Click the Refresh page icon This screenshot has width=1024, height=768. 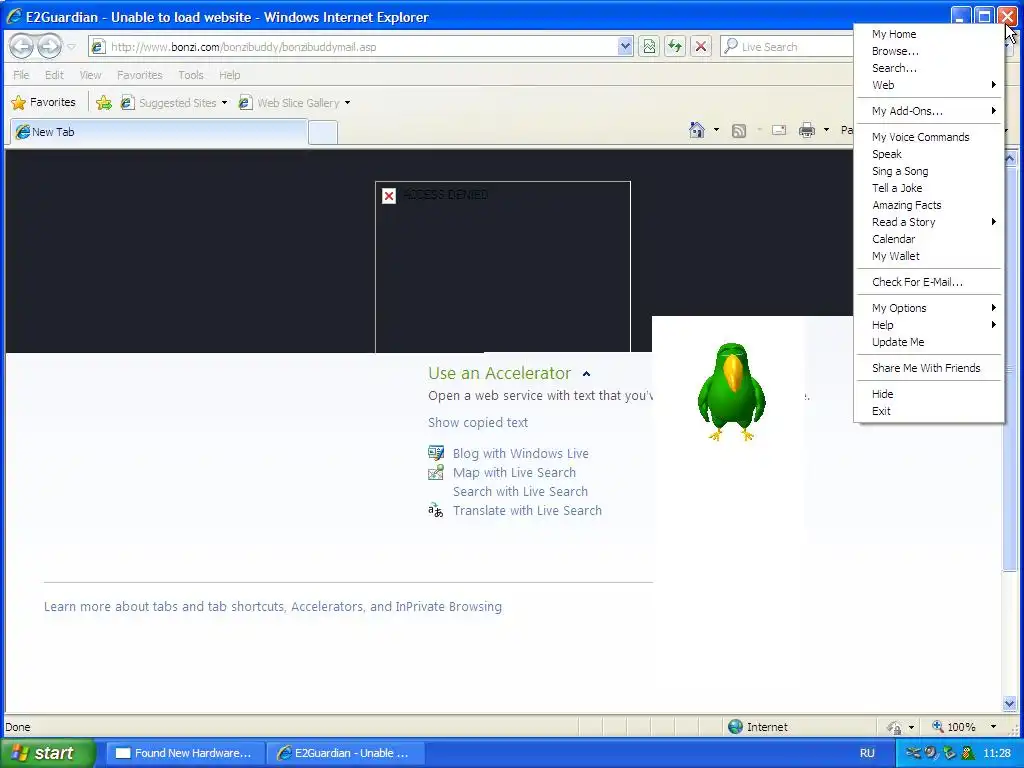pos(675,46)
